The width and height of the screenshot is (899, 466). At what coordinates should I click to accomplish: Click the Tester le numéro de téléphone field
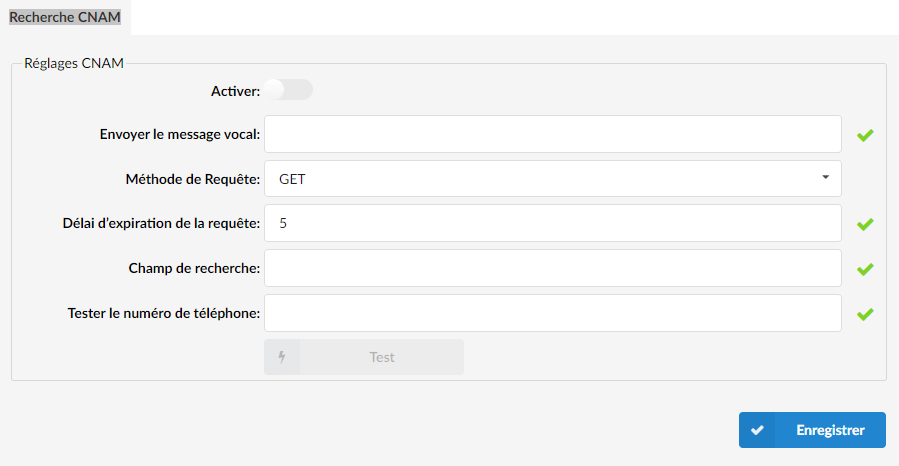[x=553, y=313]
